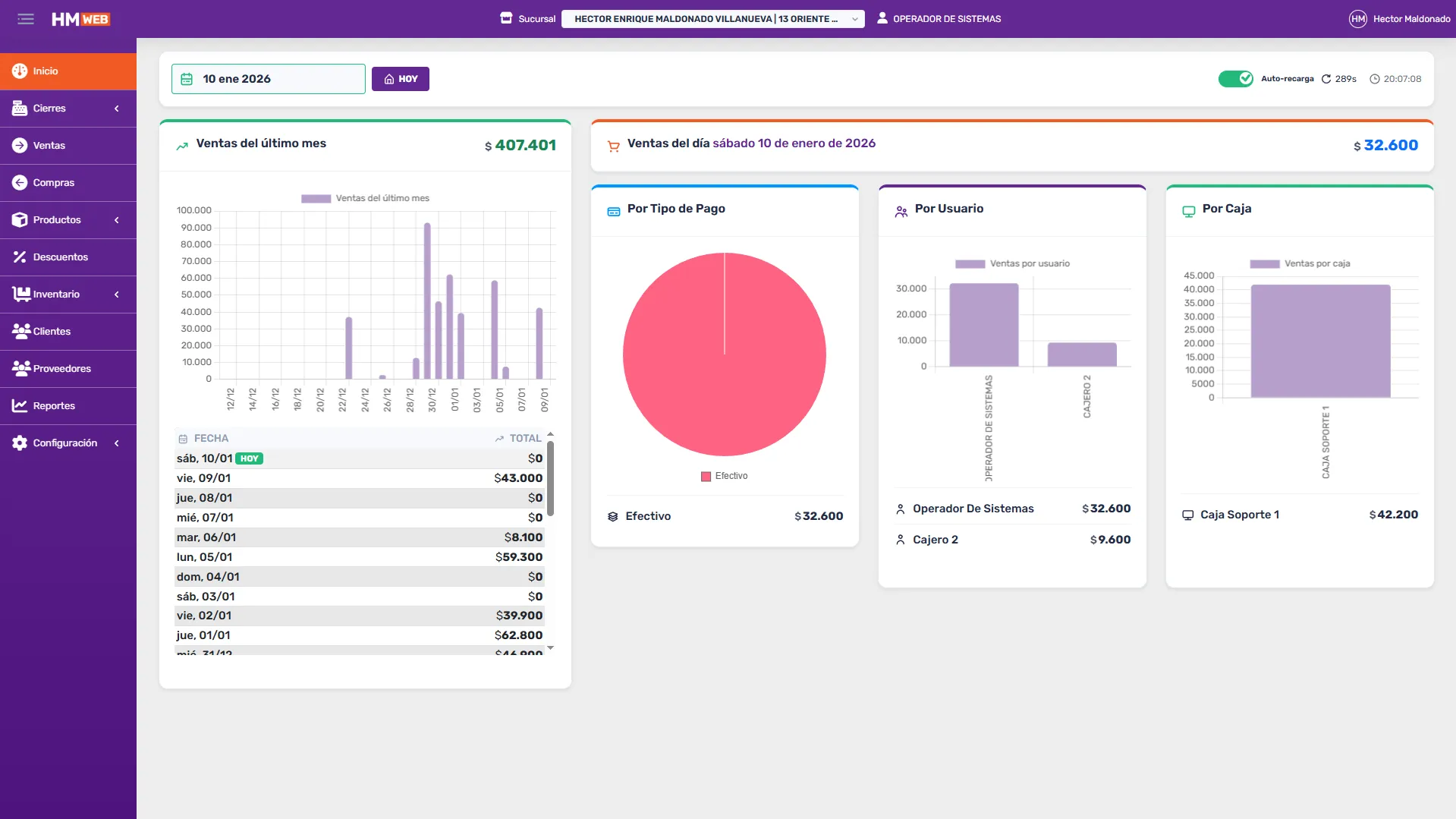Click the operator user icon in header
The width and height of the screenshot is (1456, 819).
click(x=882, y=18)
